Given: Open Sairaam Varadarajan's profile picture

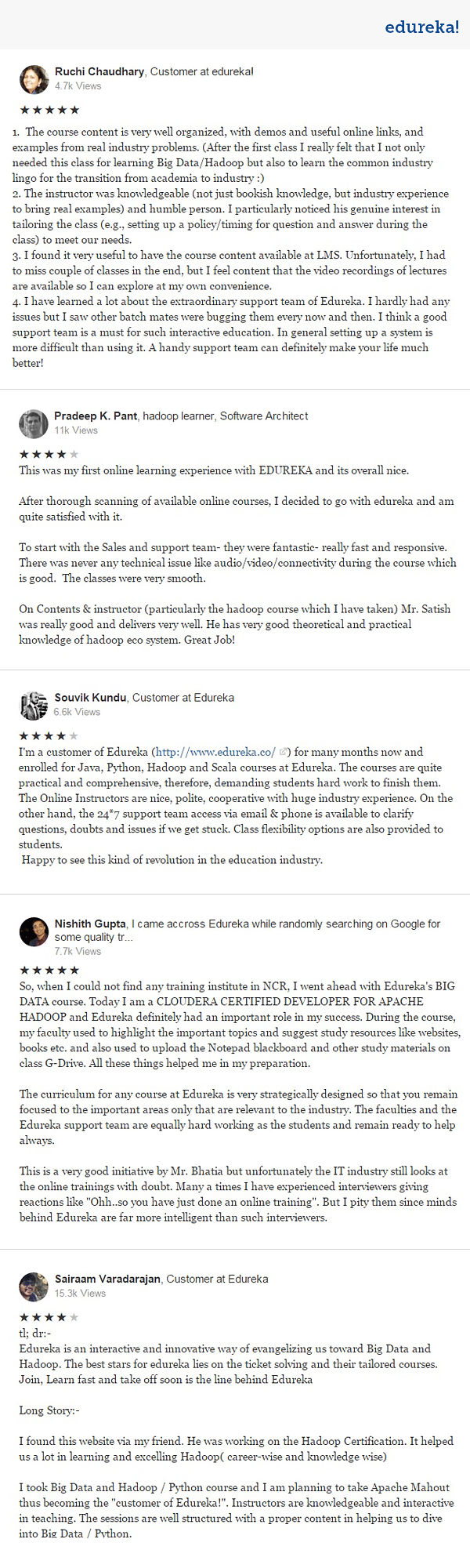Looking at the screenshot, I should (34, 1287).
